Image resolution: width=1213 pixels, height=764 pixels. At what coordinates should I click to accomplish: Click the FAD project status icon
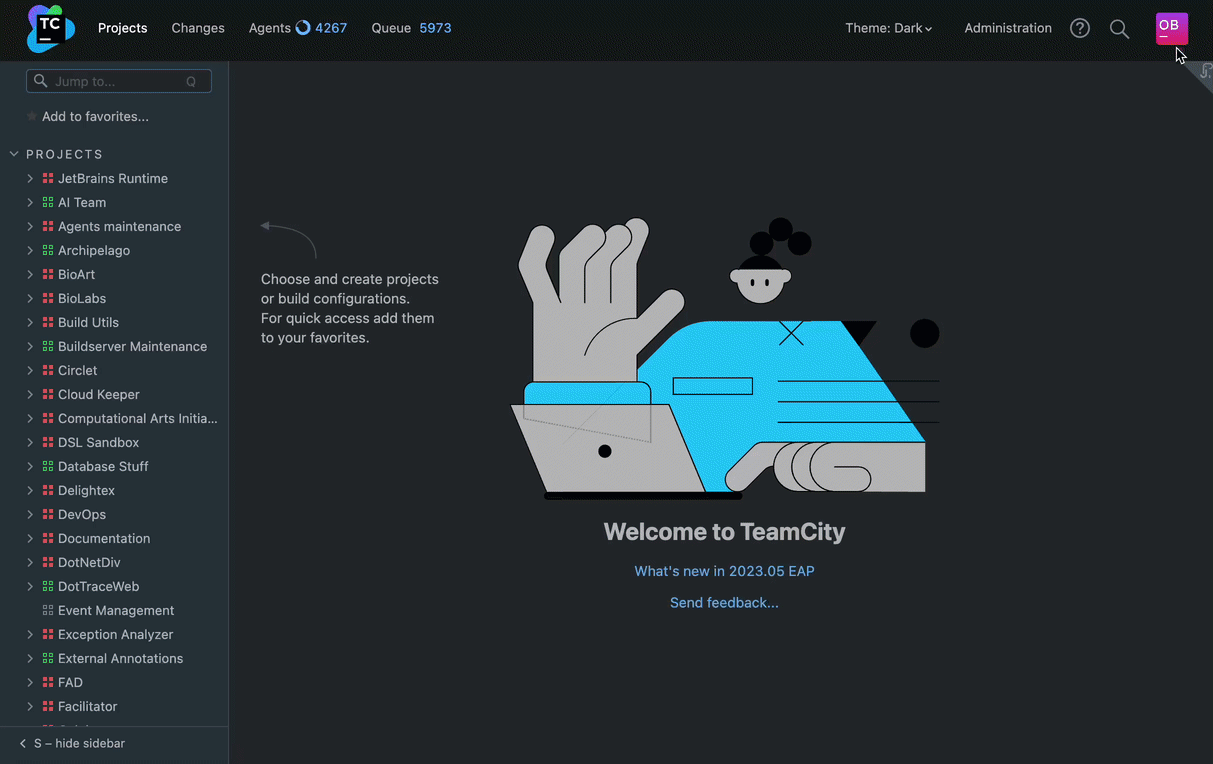coord(48,683)
